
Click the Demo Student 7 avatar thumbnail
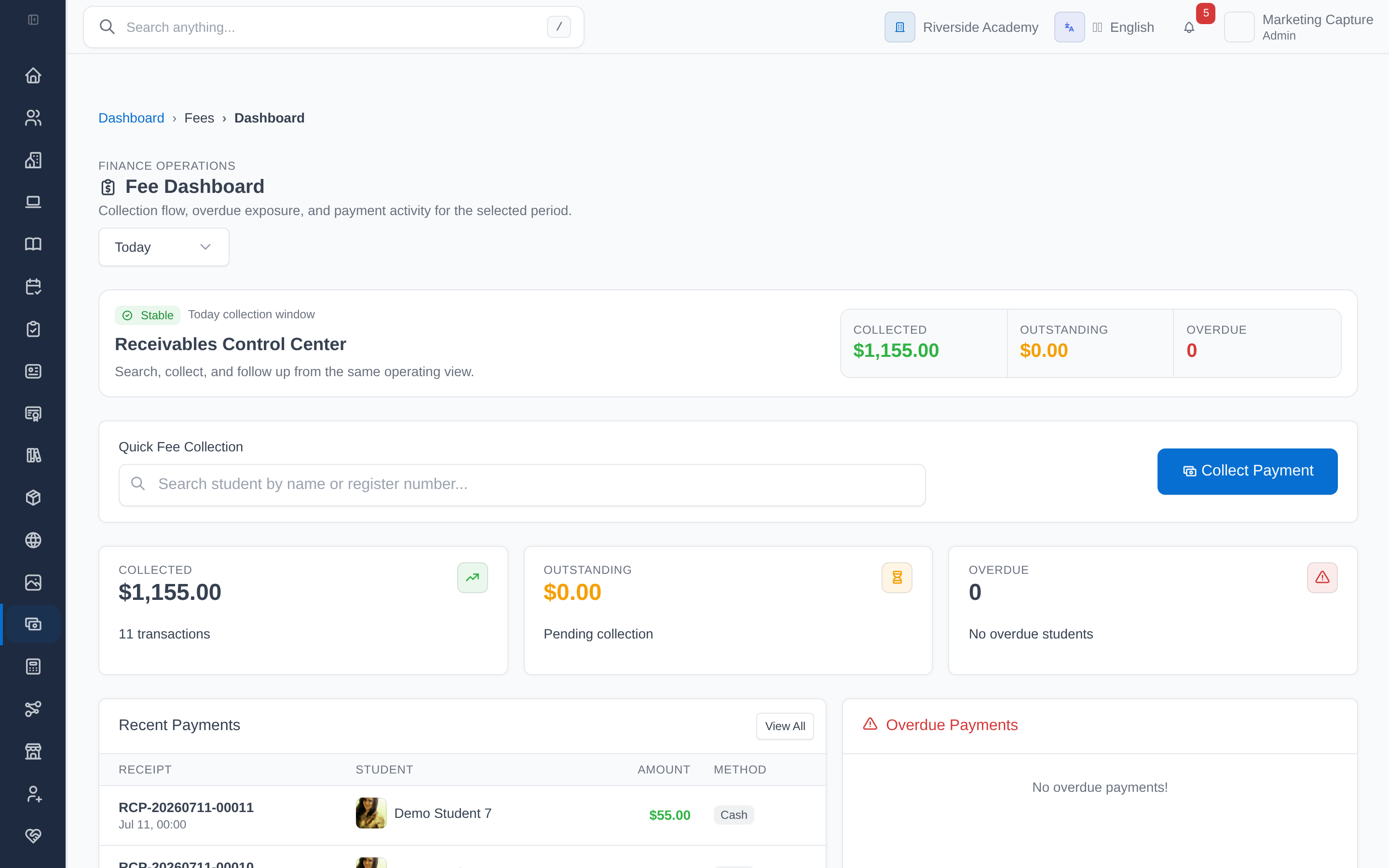tap(371, 814)
